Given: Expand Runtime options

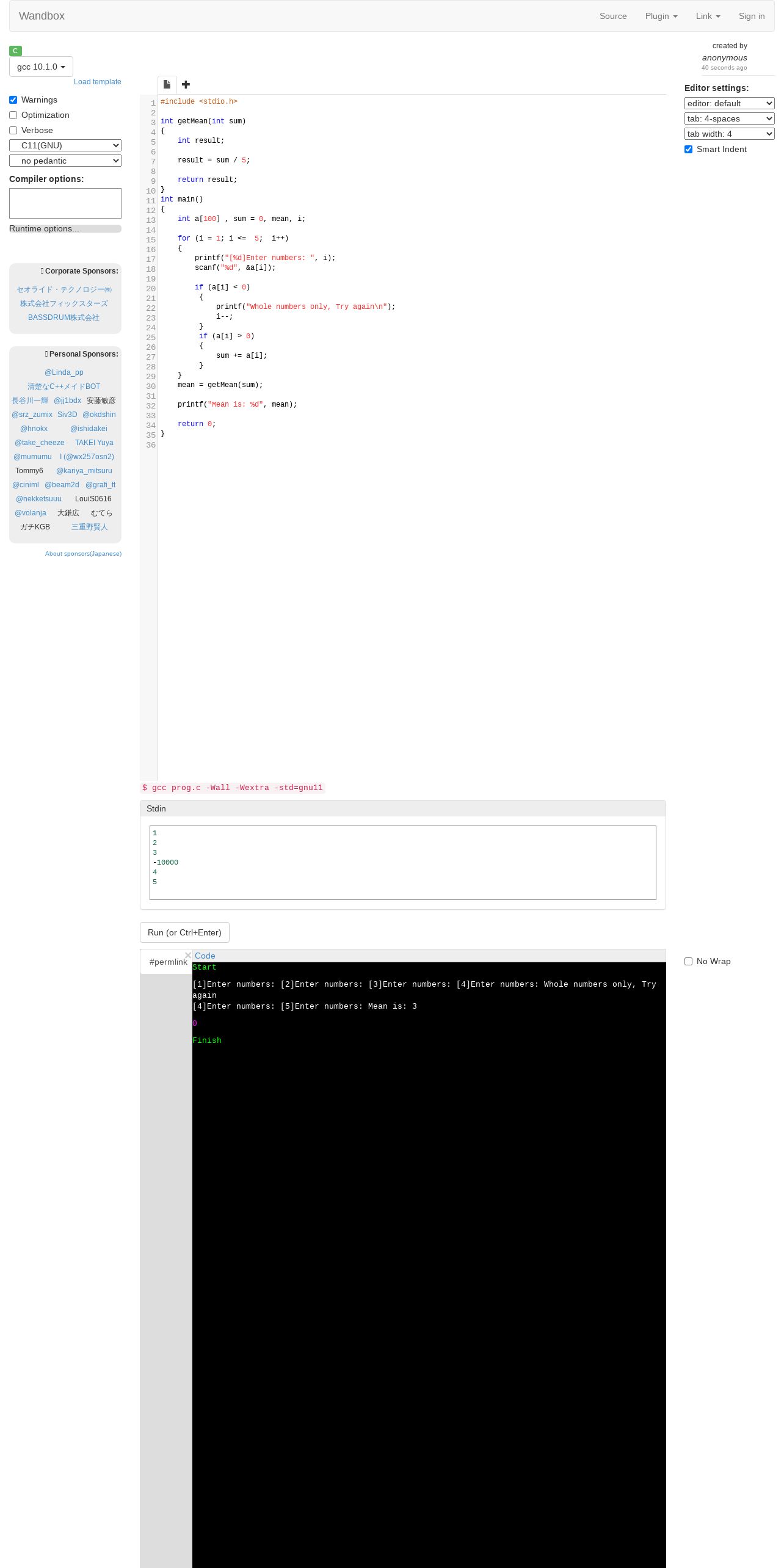Looking at the screenshot, I should point(65,228).
